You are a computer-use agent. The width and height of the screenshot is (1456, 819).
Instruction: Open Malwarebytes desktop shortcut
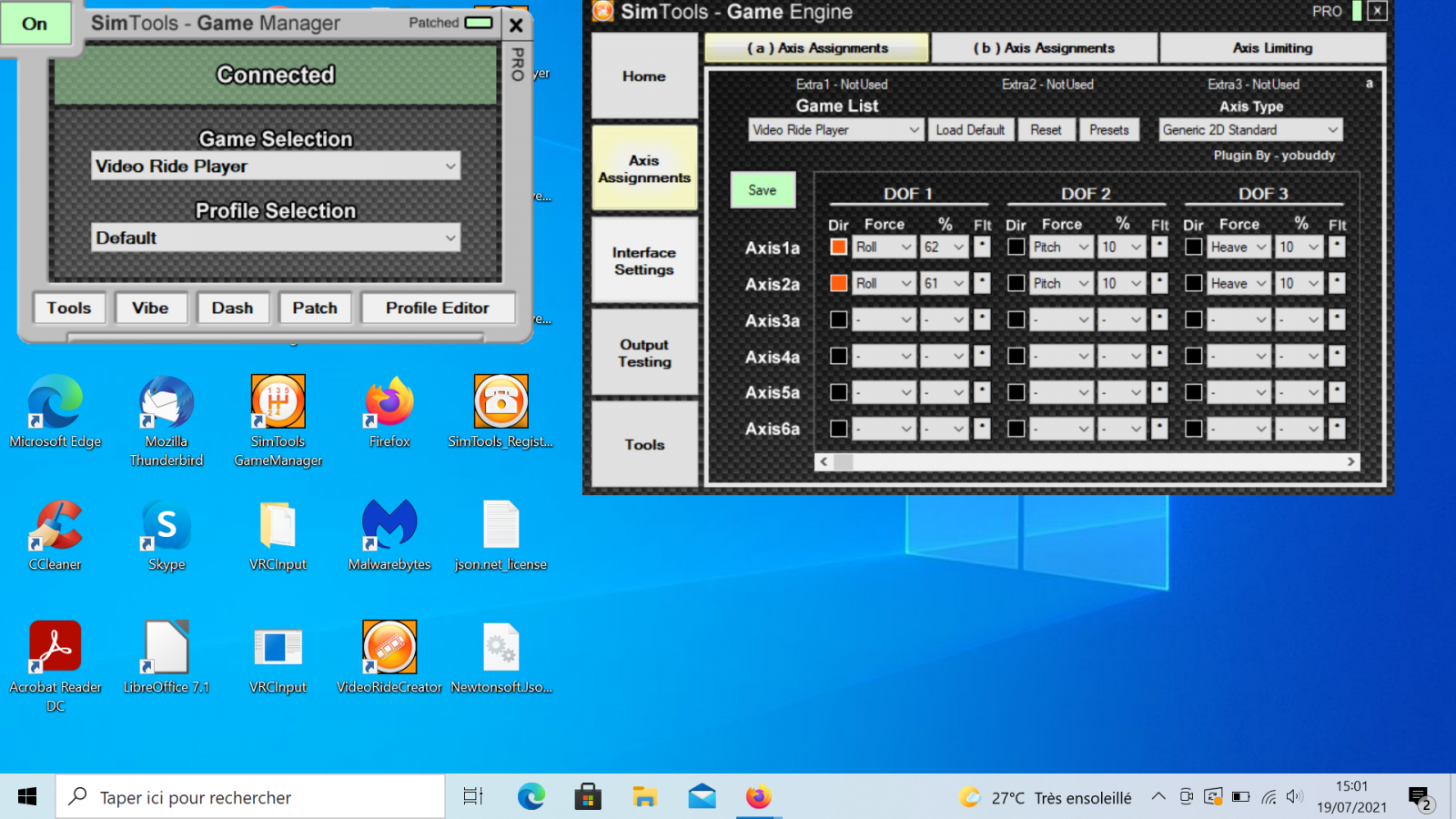(389, 526)
